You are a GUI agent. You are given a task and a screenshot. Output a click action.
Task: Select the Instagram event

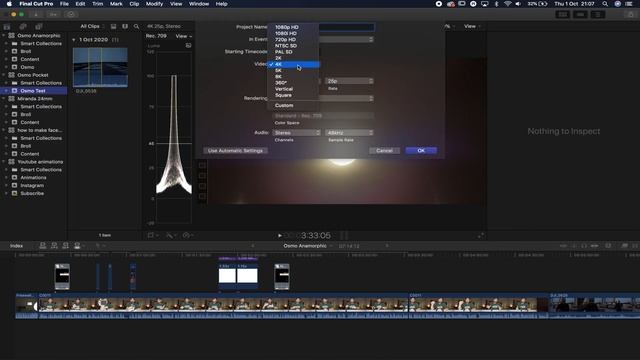(33, 186)
